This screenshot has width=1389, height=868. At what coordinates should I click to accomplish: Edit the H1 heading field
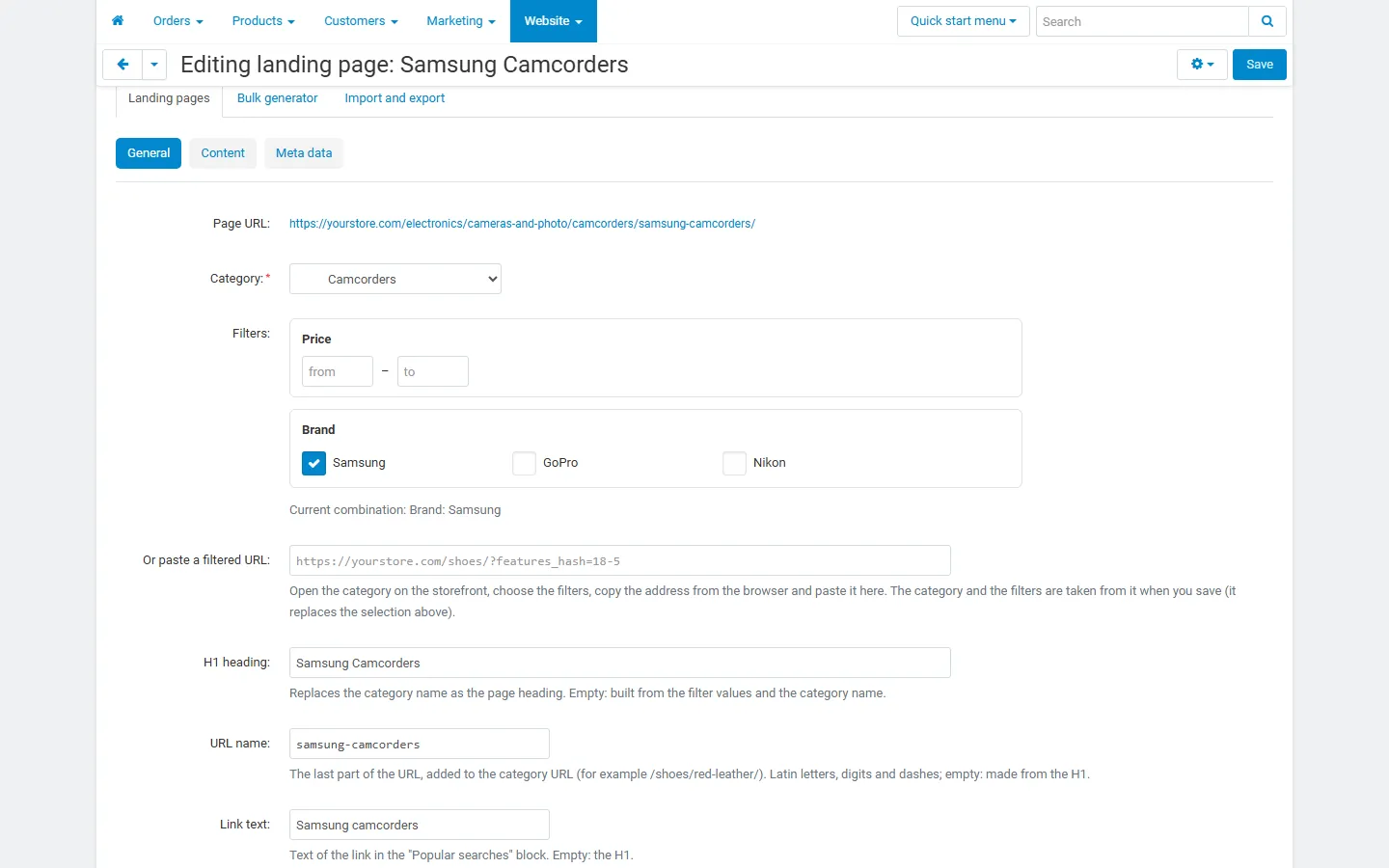point(620,663)
